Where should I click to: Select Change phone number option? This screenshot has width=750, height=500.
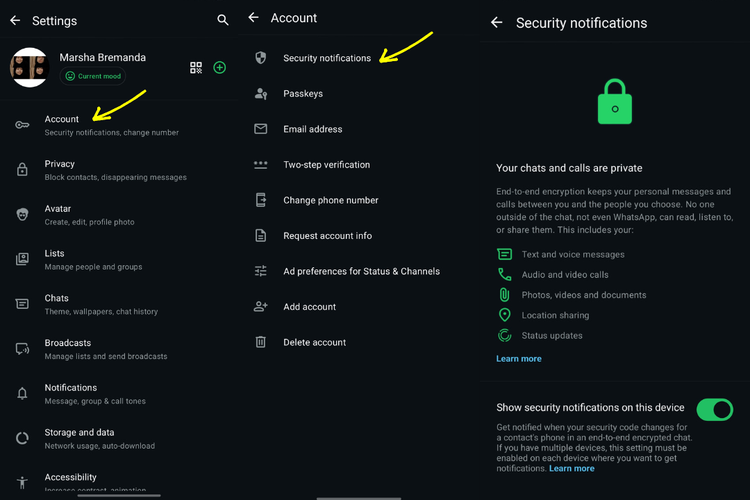tap(359, 200)
